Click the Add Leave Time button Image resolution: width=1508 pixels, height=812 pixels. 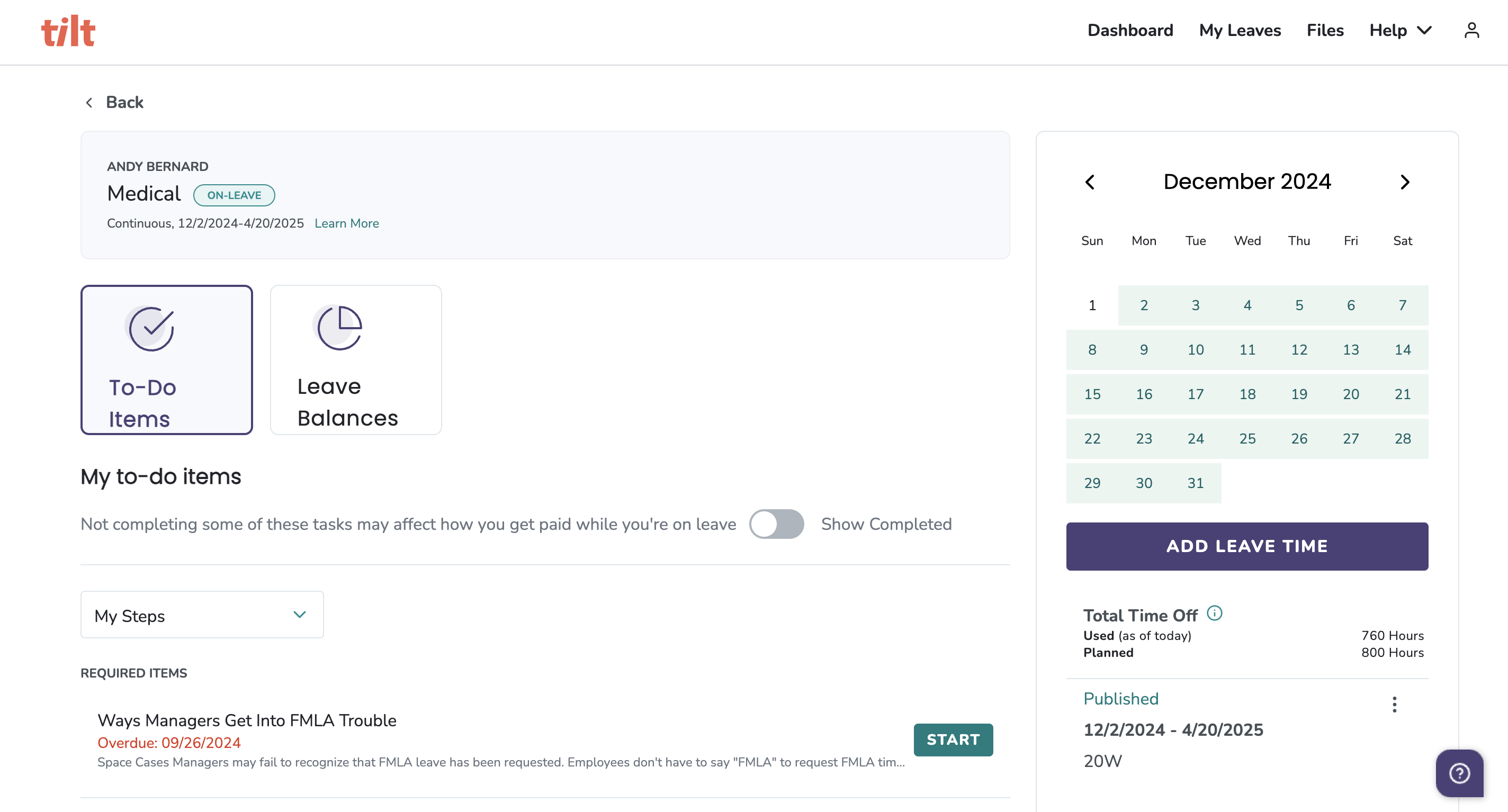[1247, 546]
